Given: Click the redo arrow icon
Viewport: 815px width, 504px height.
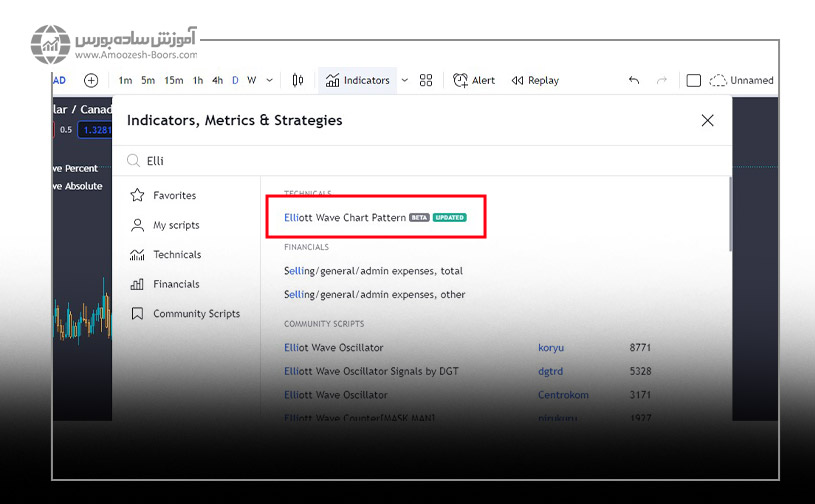Looking at the screenshot, I should (x=661, y=80).
